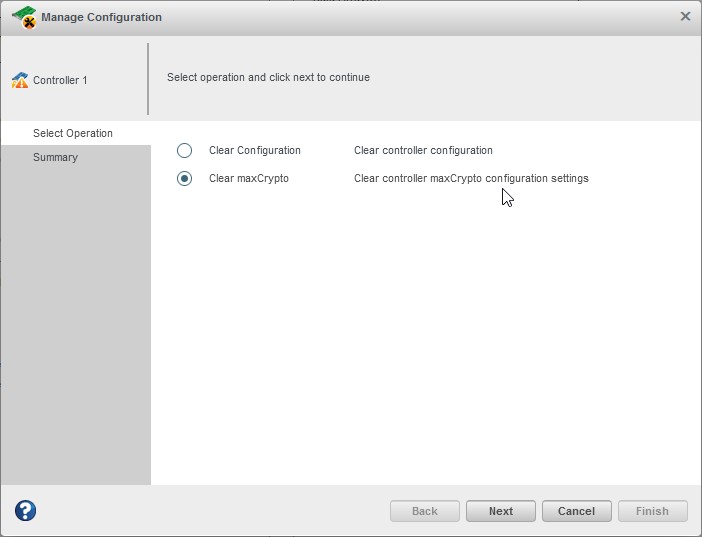Click the Back button
The image size is (702, 537).
(x=425, y=511)
